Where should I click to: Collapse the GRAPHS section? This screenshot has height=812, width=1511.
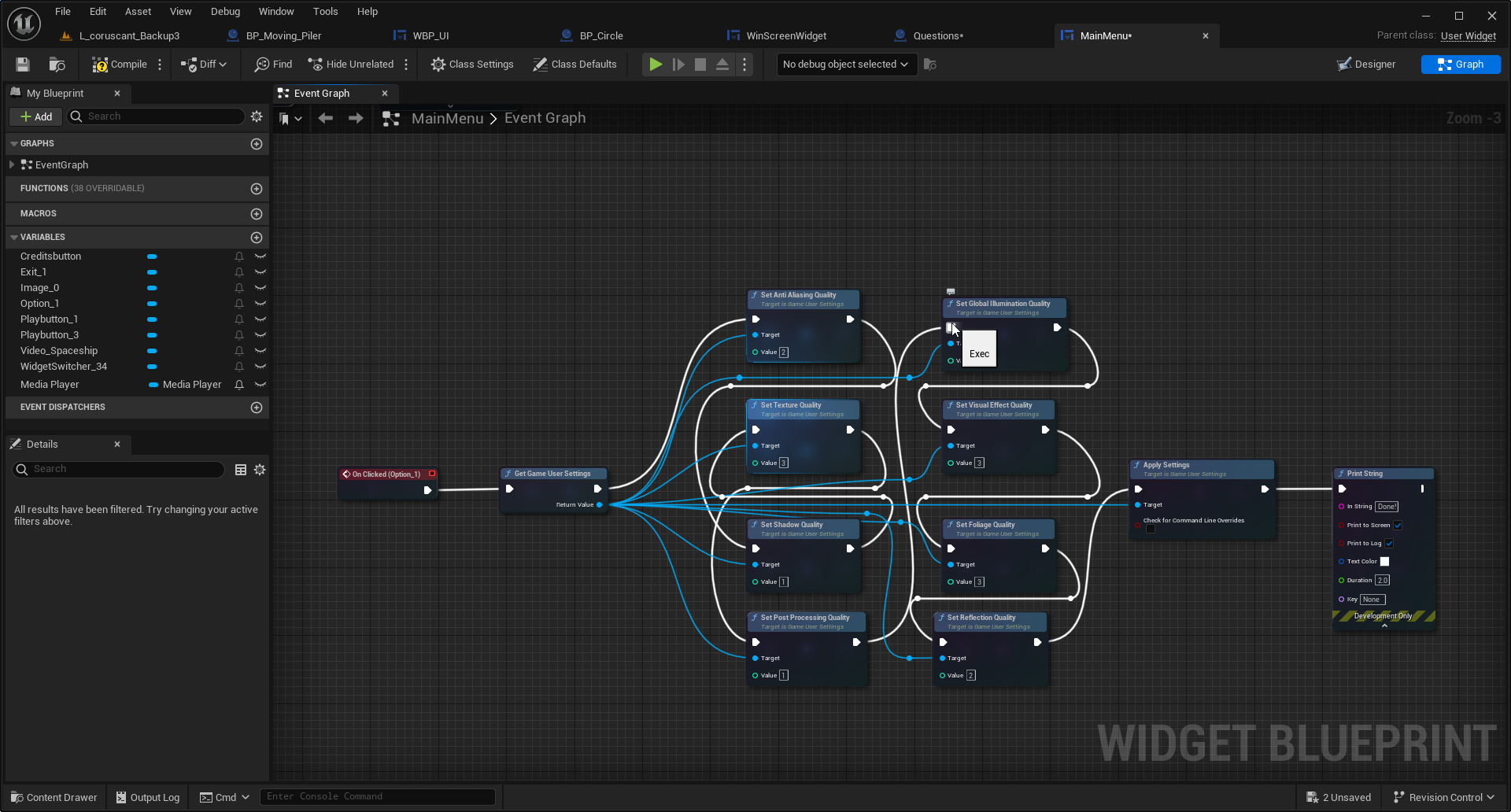(x=14, y=144)
